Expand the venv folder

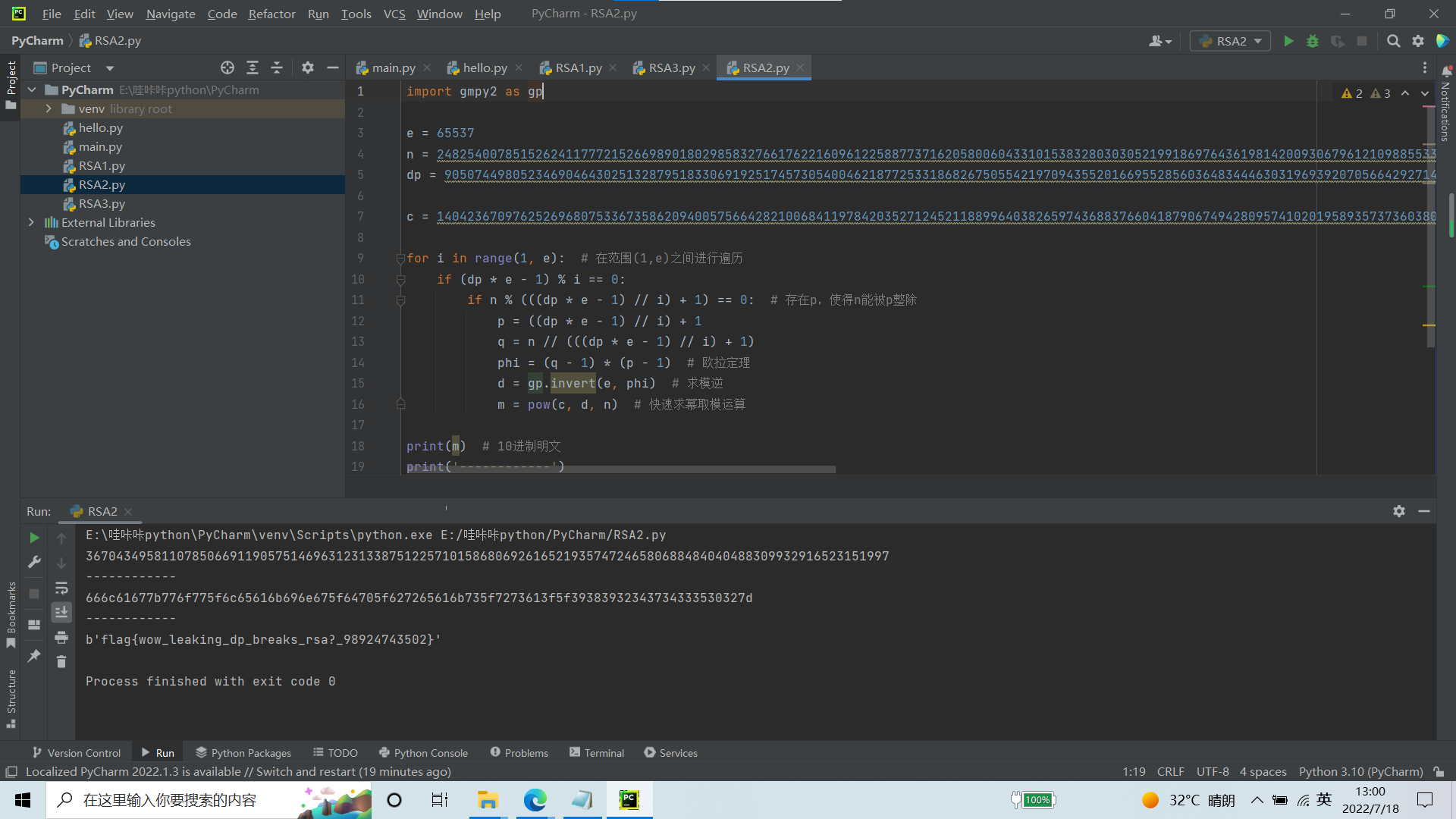49,108
